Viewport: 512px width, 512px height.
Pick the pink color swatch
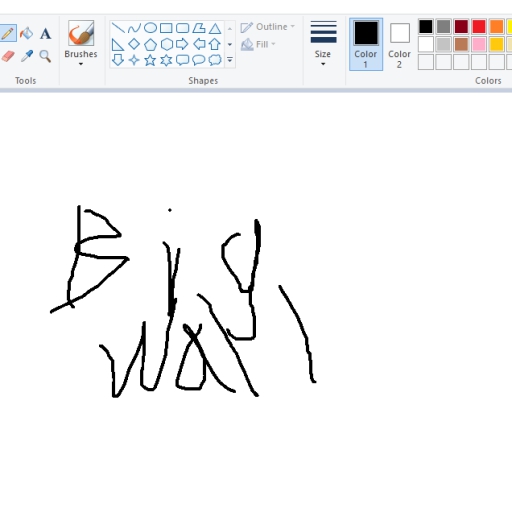(x=479, y=44)
